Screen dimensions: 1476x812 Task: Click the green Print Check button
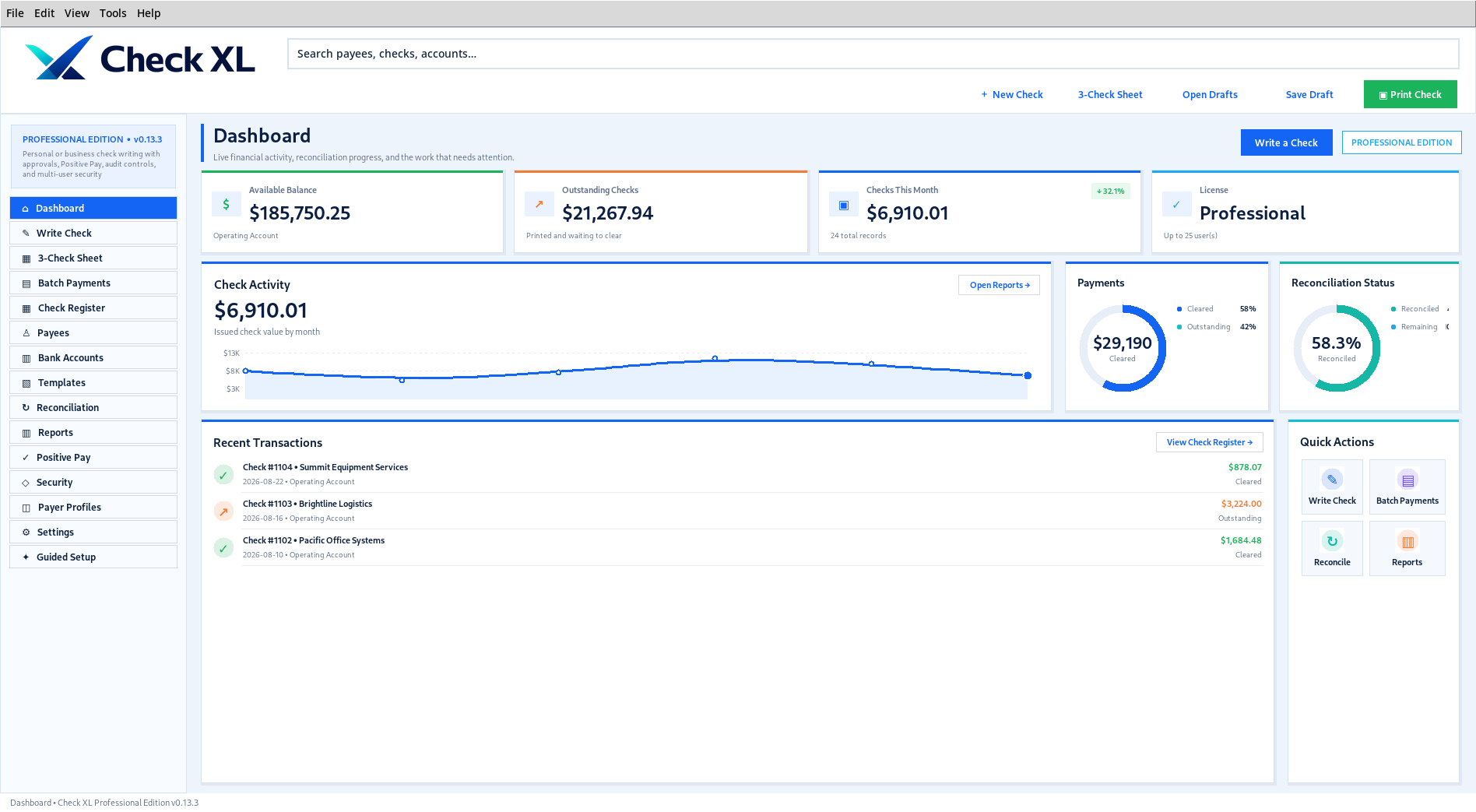coord(1410,94)
